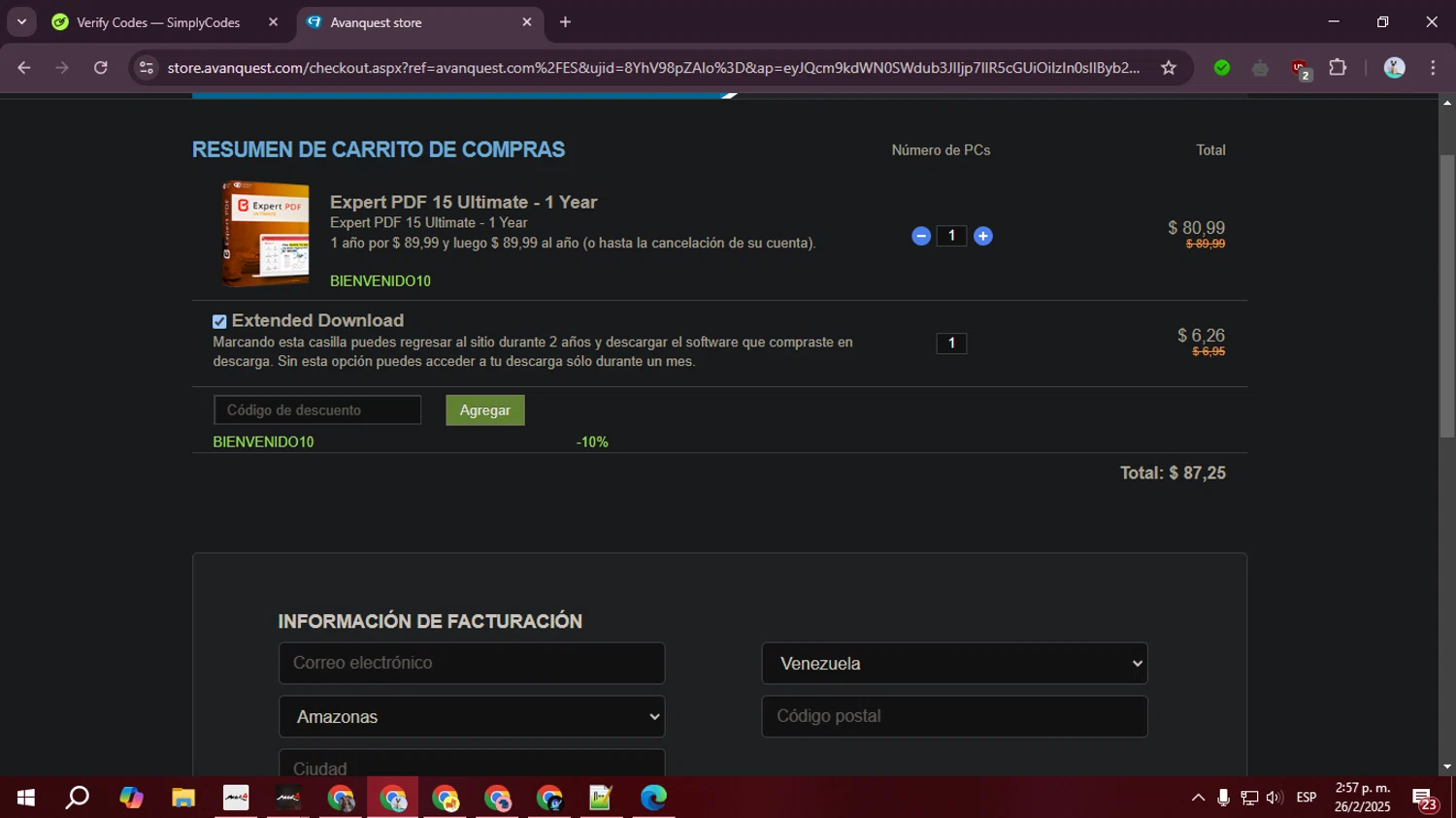This screenshot has width=1456, height=818.
Task: Click the Expert PDF product box image
Action: point(265,234)
